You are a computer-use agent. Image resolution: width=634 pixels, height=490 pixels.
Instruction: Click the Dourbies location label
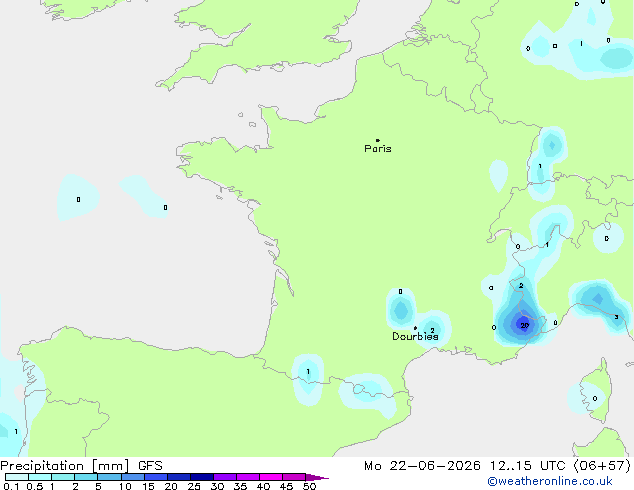click(x=415, y=336)
